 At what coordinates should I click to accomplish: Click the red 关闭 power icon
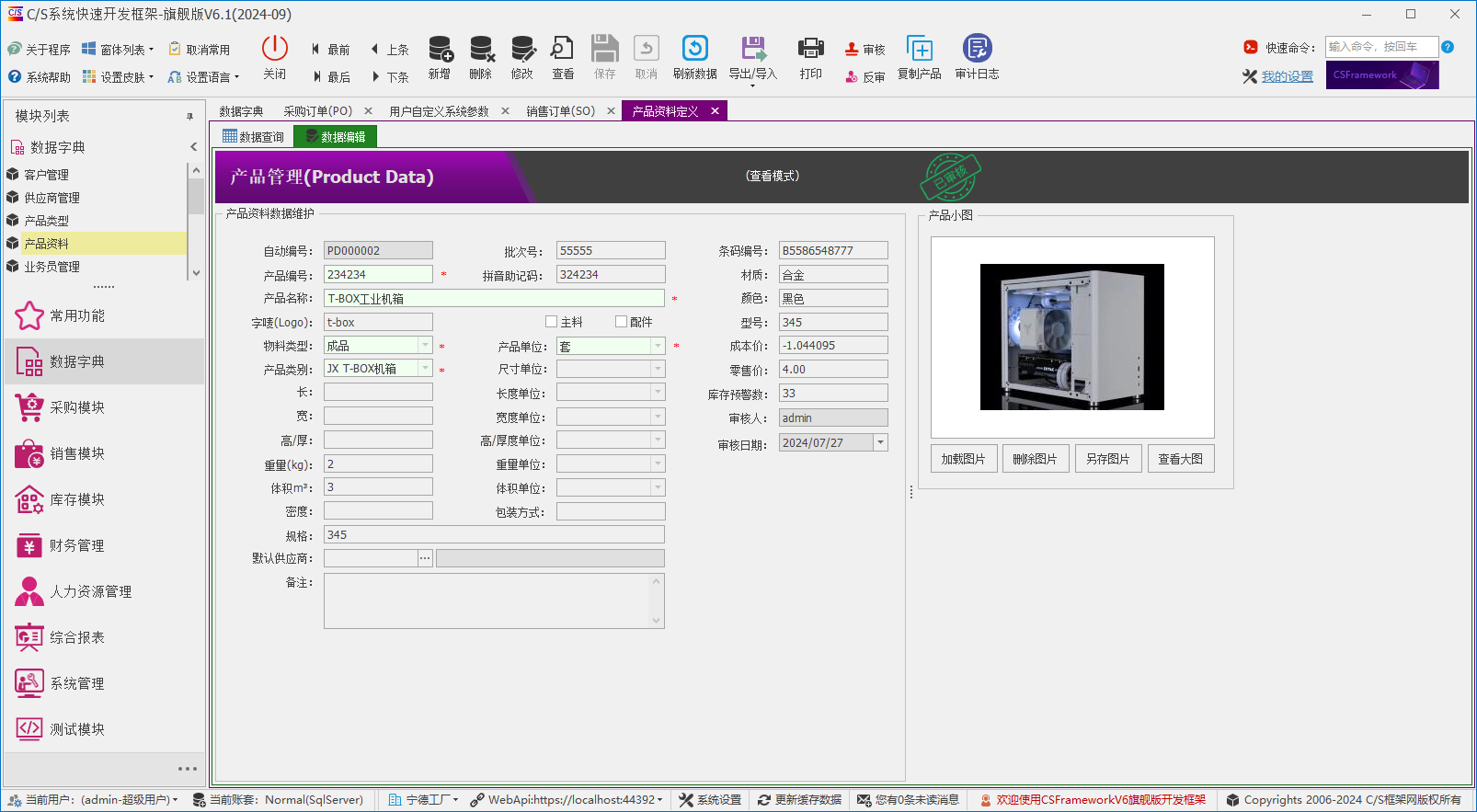pos(275,48)
